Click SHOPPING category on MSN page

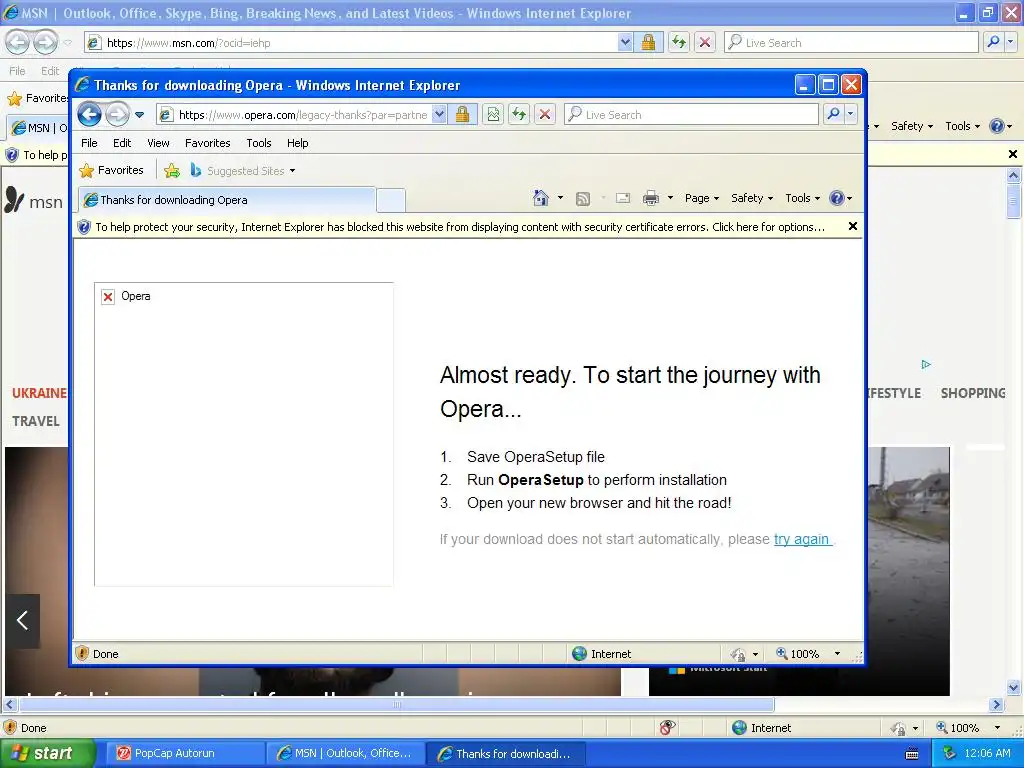pyautogui.click(x=973, y=393)
